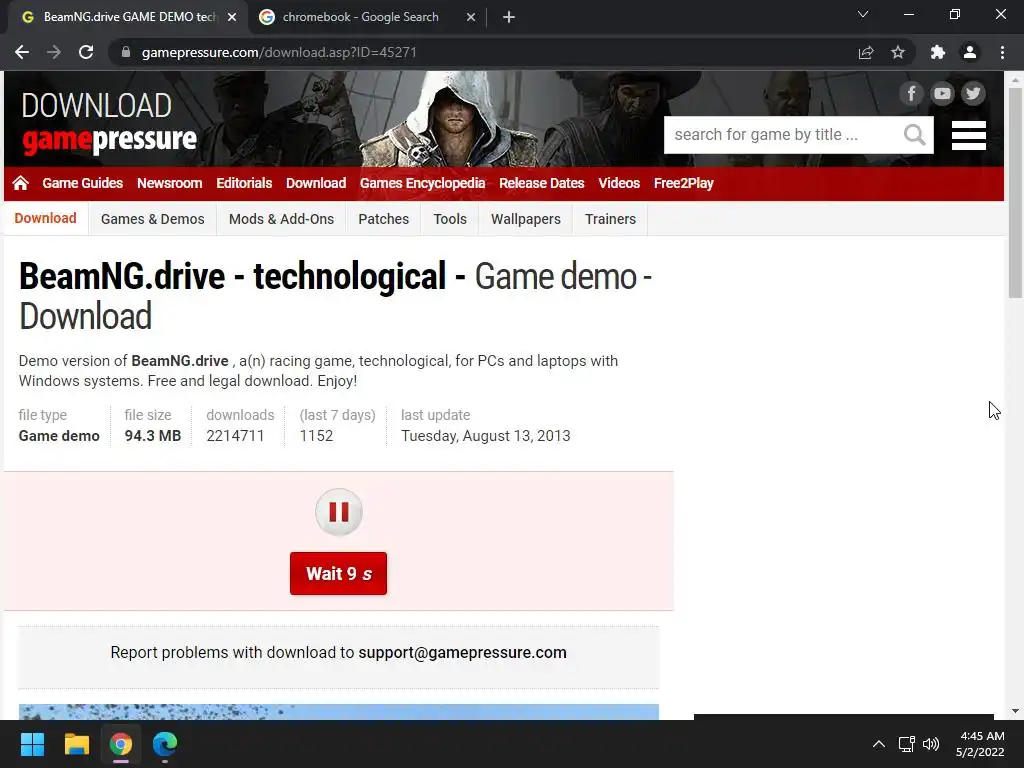Open Download in red navbar
This screenshot has height=768, width=1024.
click(x=315, y=184)
